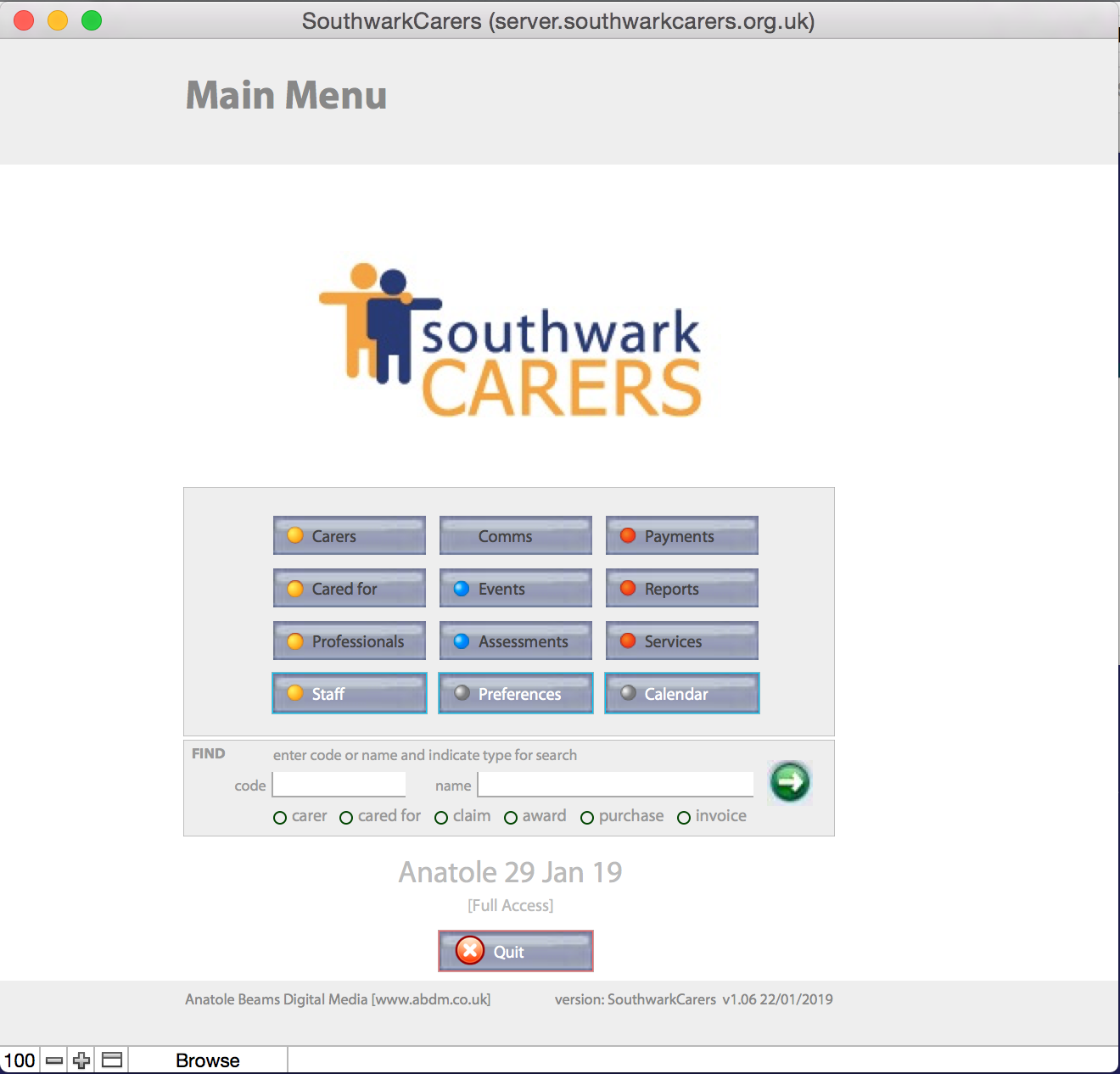Screen dimensions: 1120x1074
Task: Open the Cared for section
Action: pos(350,588)
